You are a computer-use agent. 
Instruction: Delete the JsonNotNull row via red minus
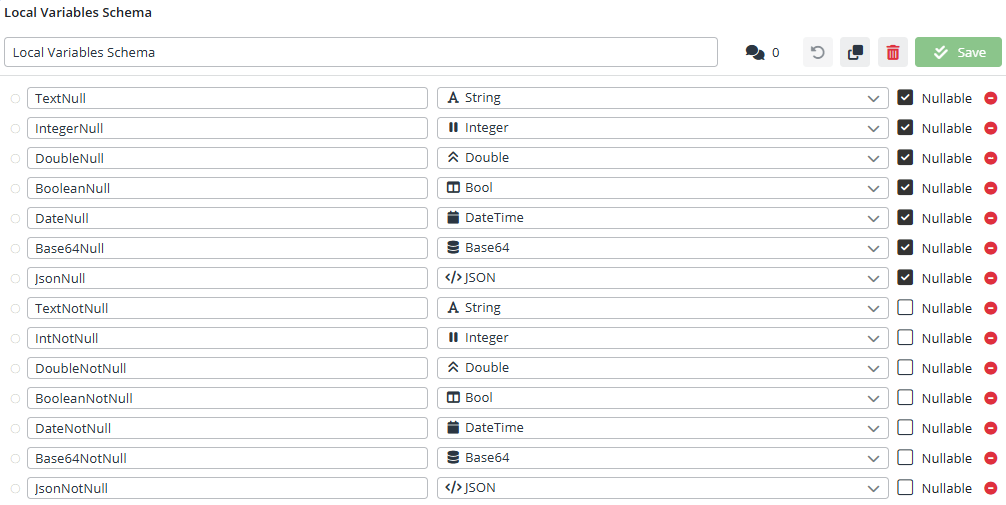[991, 488]
